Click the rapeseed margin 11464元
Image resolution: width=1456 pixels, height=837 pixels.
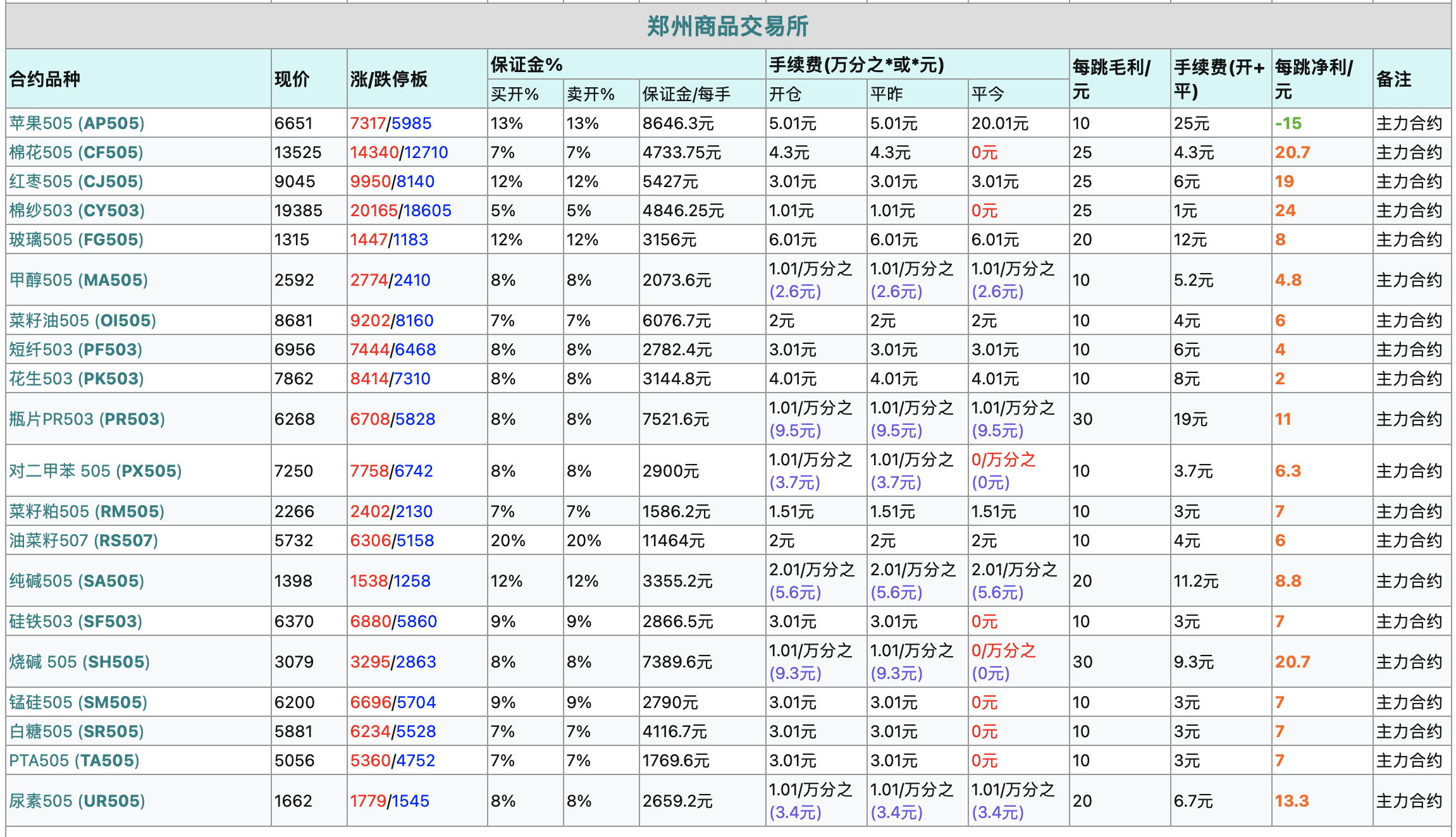[674, 541]
